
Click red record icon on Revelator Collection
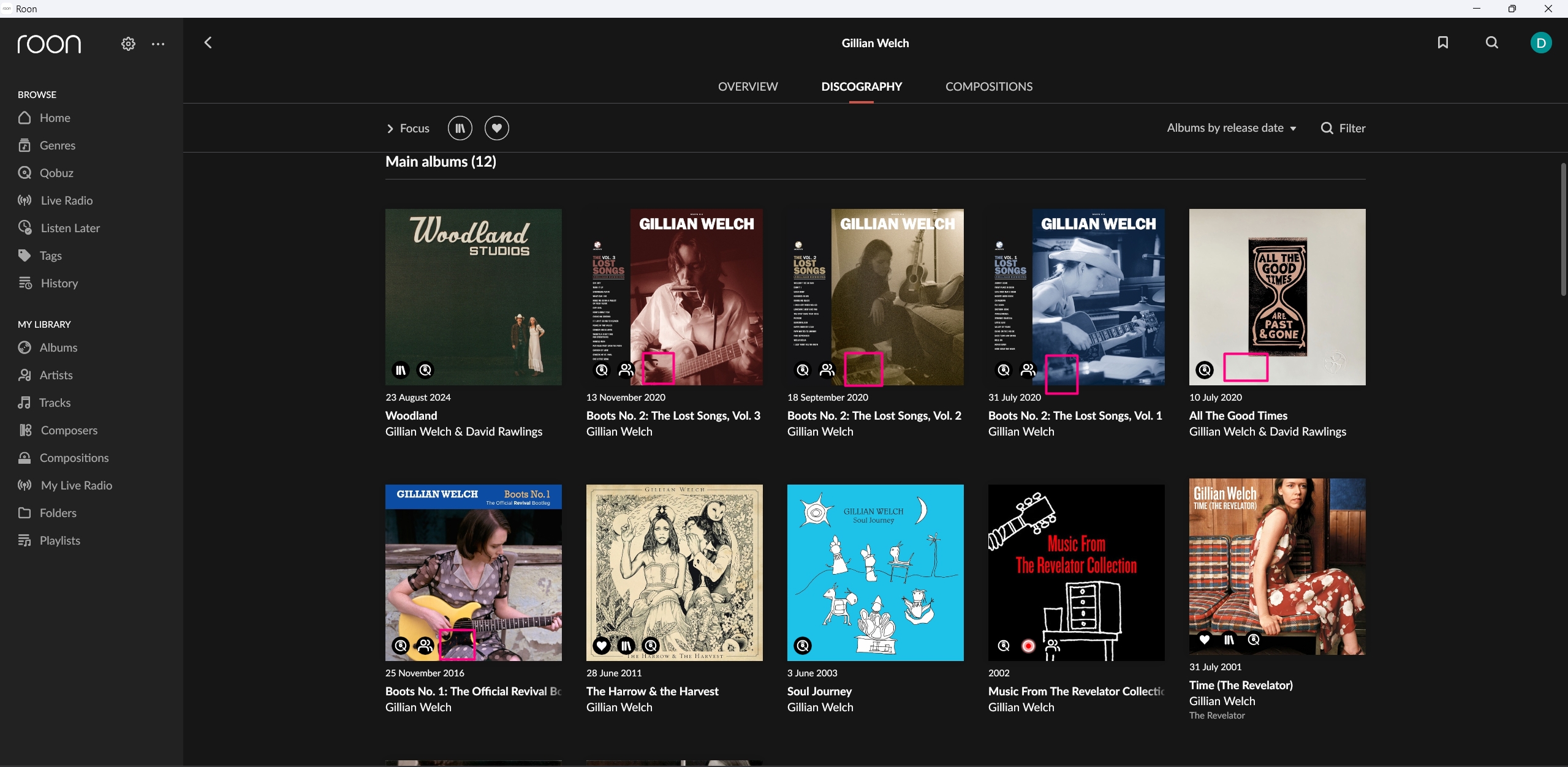[x=1028, y=646]
